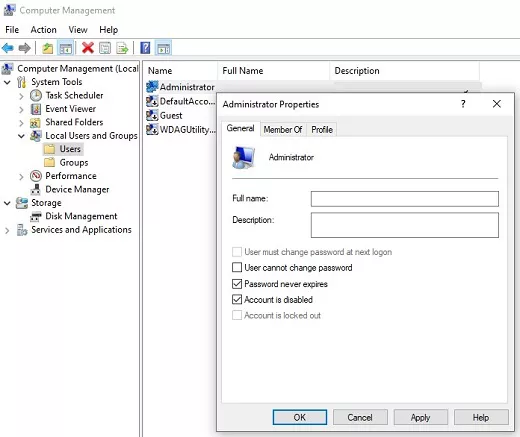
Task: Open the View menu
Action: coord(78,30)
